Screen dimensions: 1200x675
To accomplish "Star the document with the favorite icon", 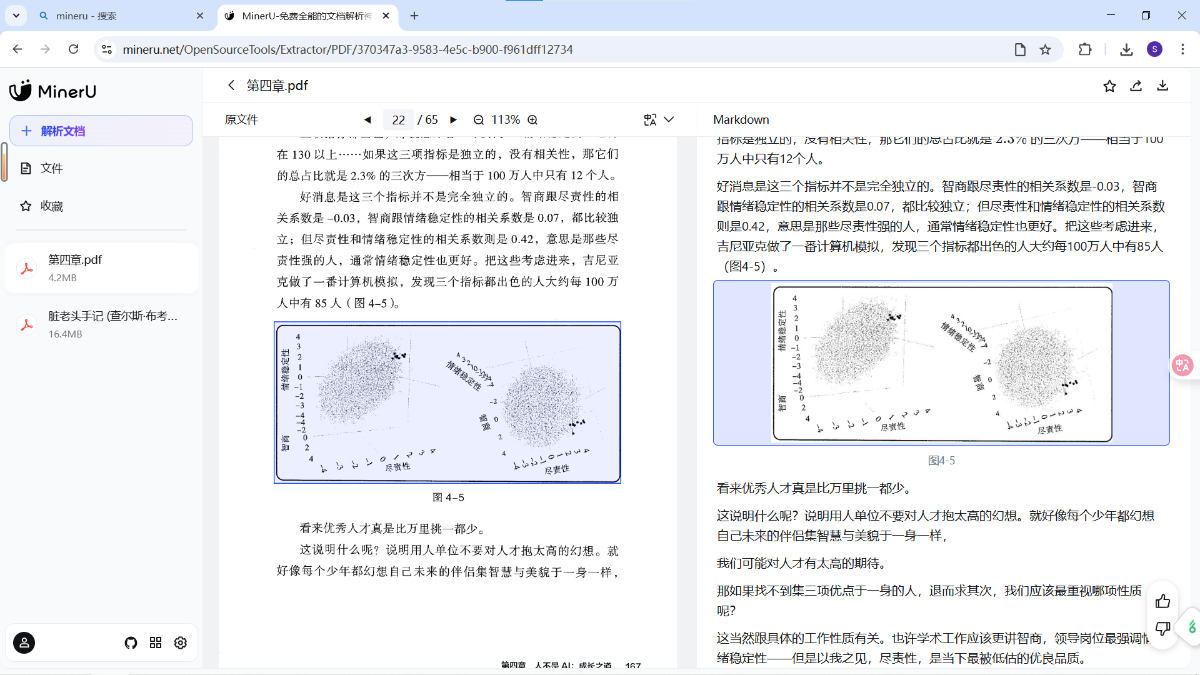I will click(x=1109, y=86).
